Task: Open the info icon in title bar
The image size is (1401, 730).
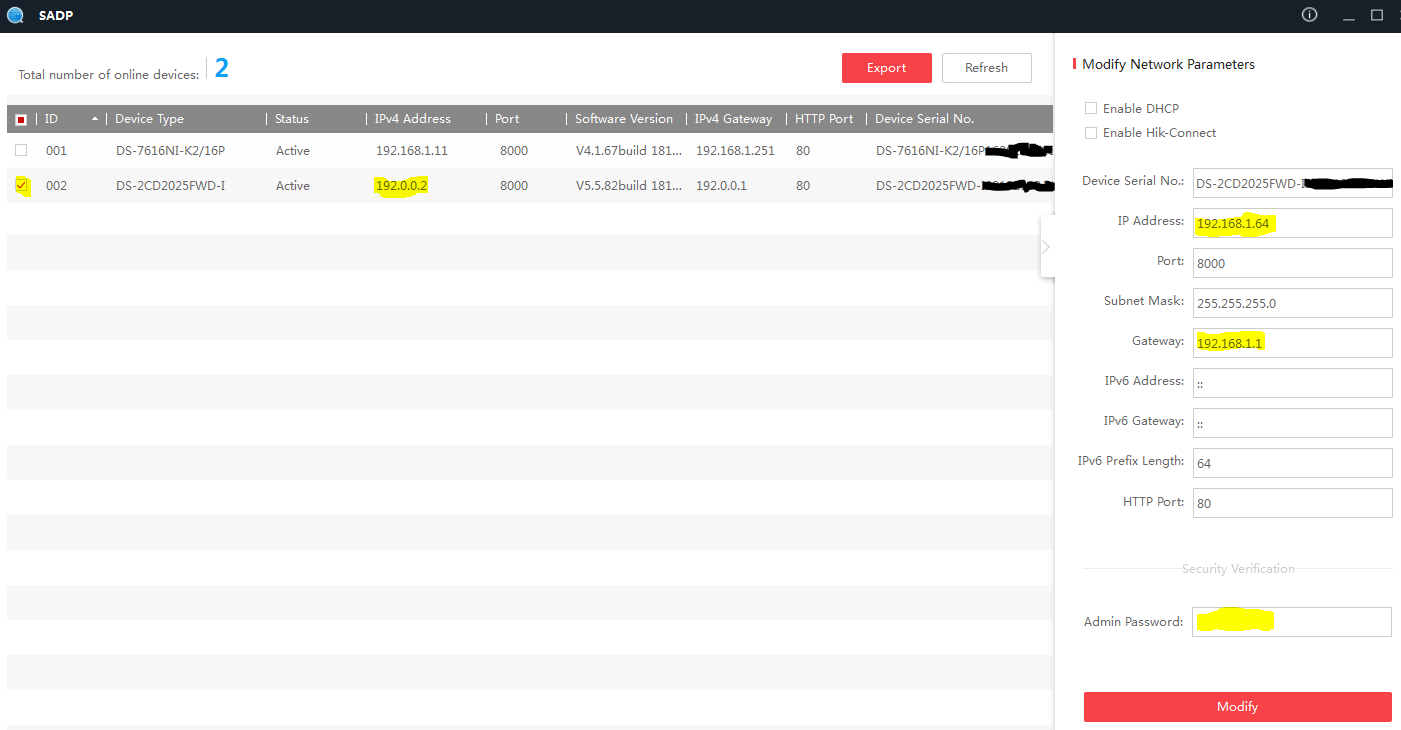Action: tap(1309, 15)
